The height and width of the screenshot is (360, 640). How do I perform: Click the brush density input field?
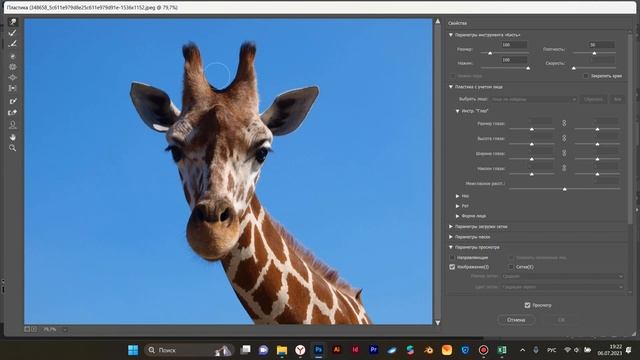click(602, 45)
